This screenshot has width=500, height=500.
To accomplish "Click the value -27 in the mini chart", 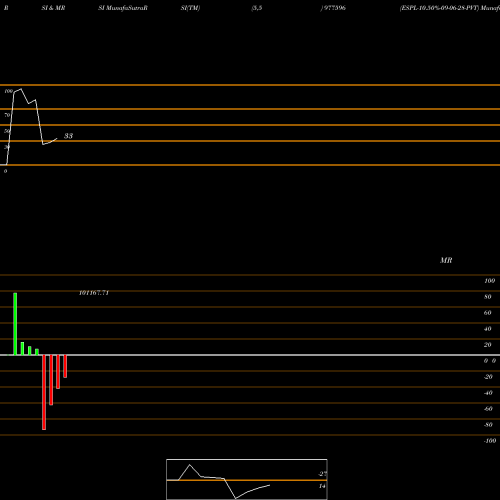I will (x=323, y=474).
